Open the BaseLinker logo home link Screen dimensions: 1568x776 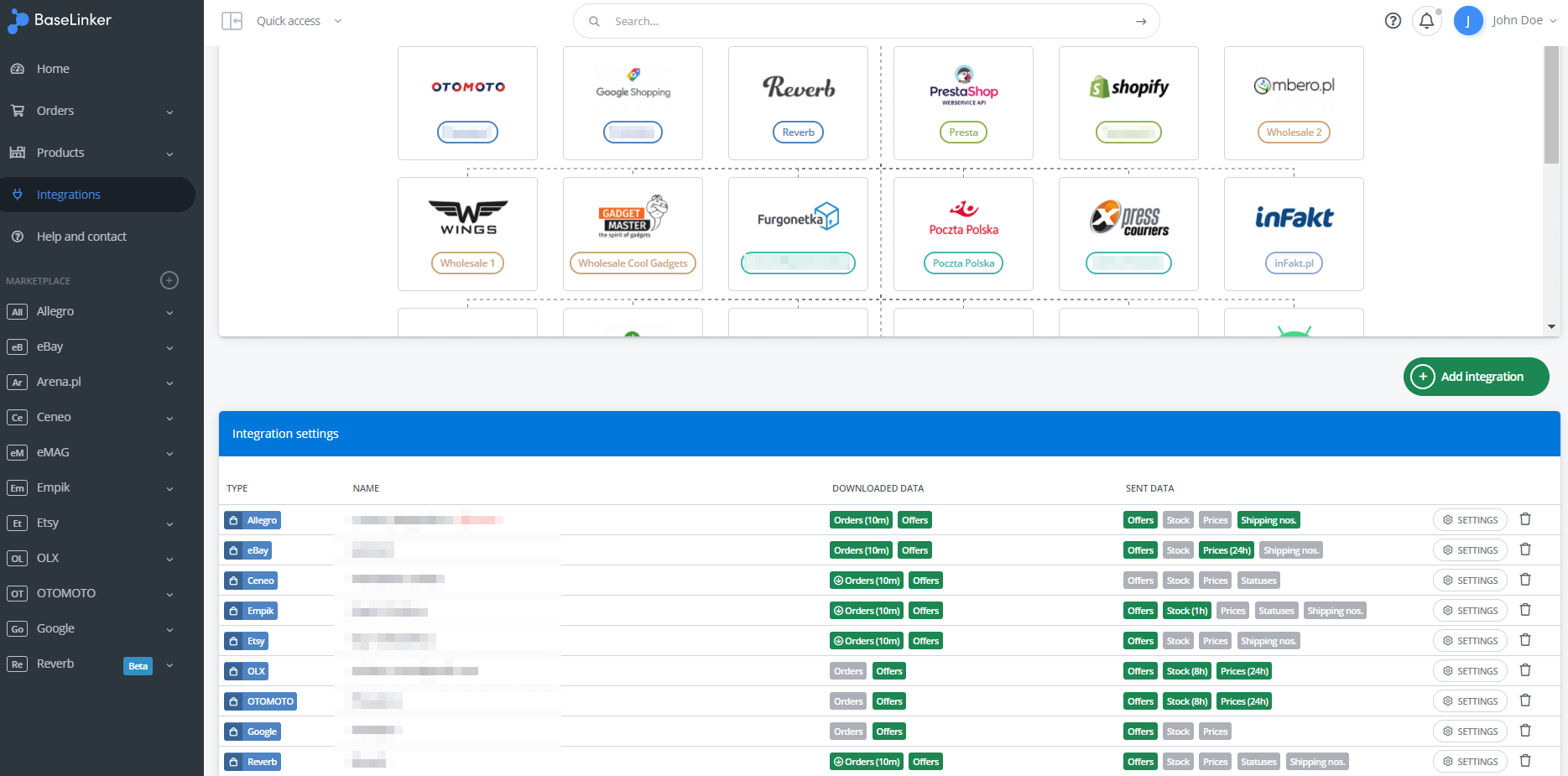(x=60, y=20)
